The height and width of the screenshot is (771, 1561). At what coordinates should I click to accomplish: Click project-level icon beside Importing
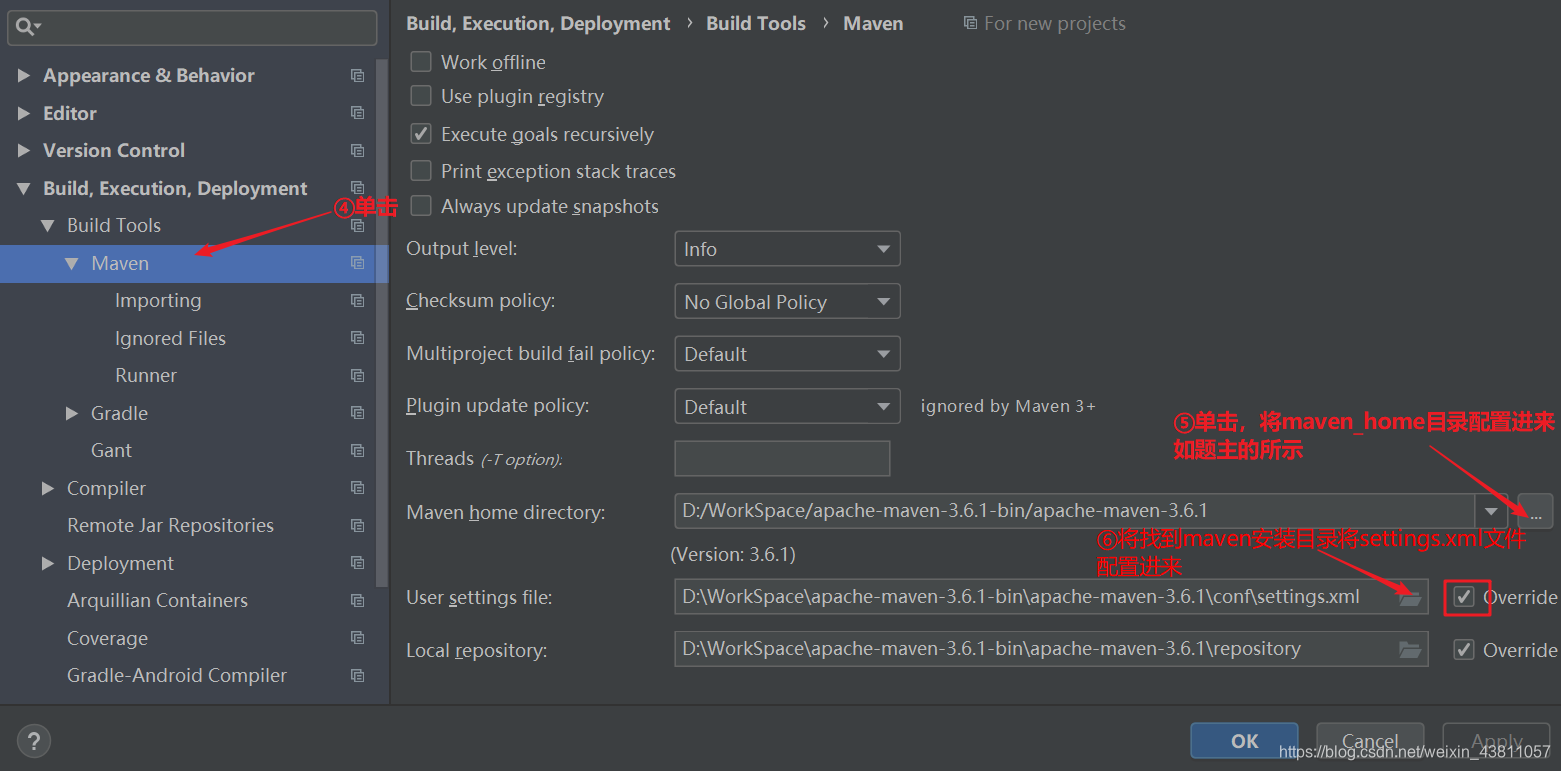(x=357, y=300)
